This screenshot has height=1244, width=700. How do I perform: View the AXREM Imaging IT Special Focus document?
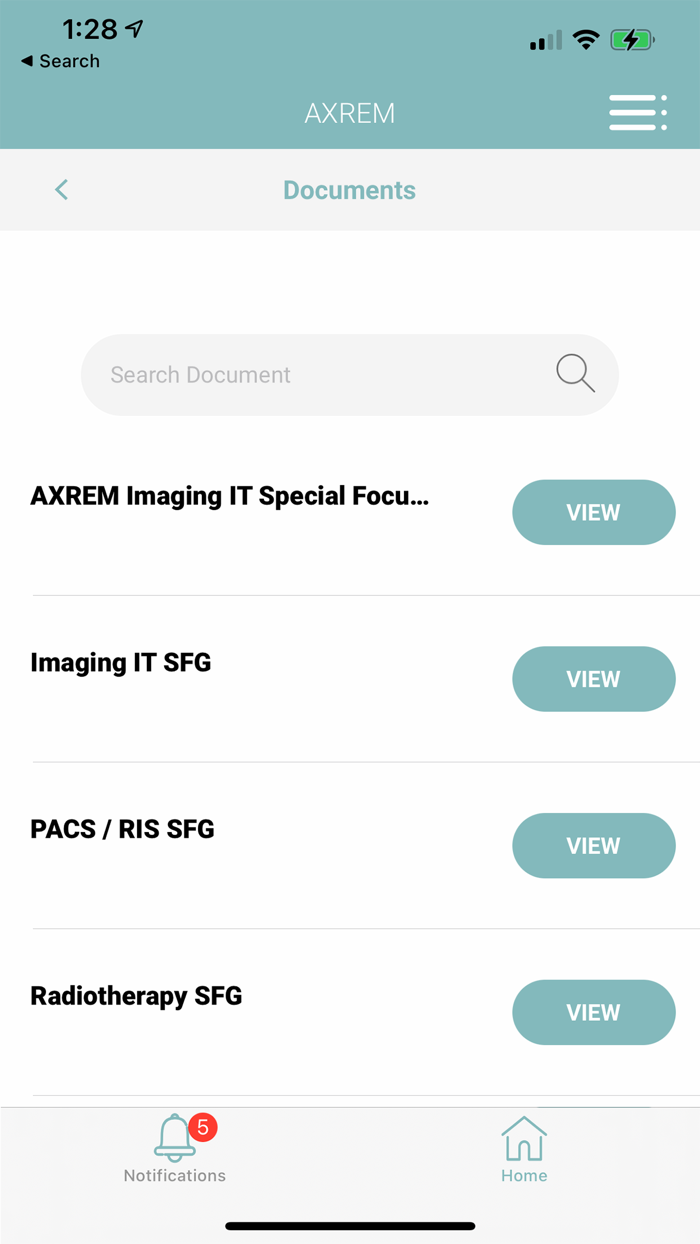coord(593,512)
